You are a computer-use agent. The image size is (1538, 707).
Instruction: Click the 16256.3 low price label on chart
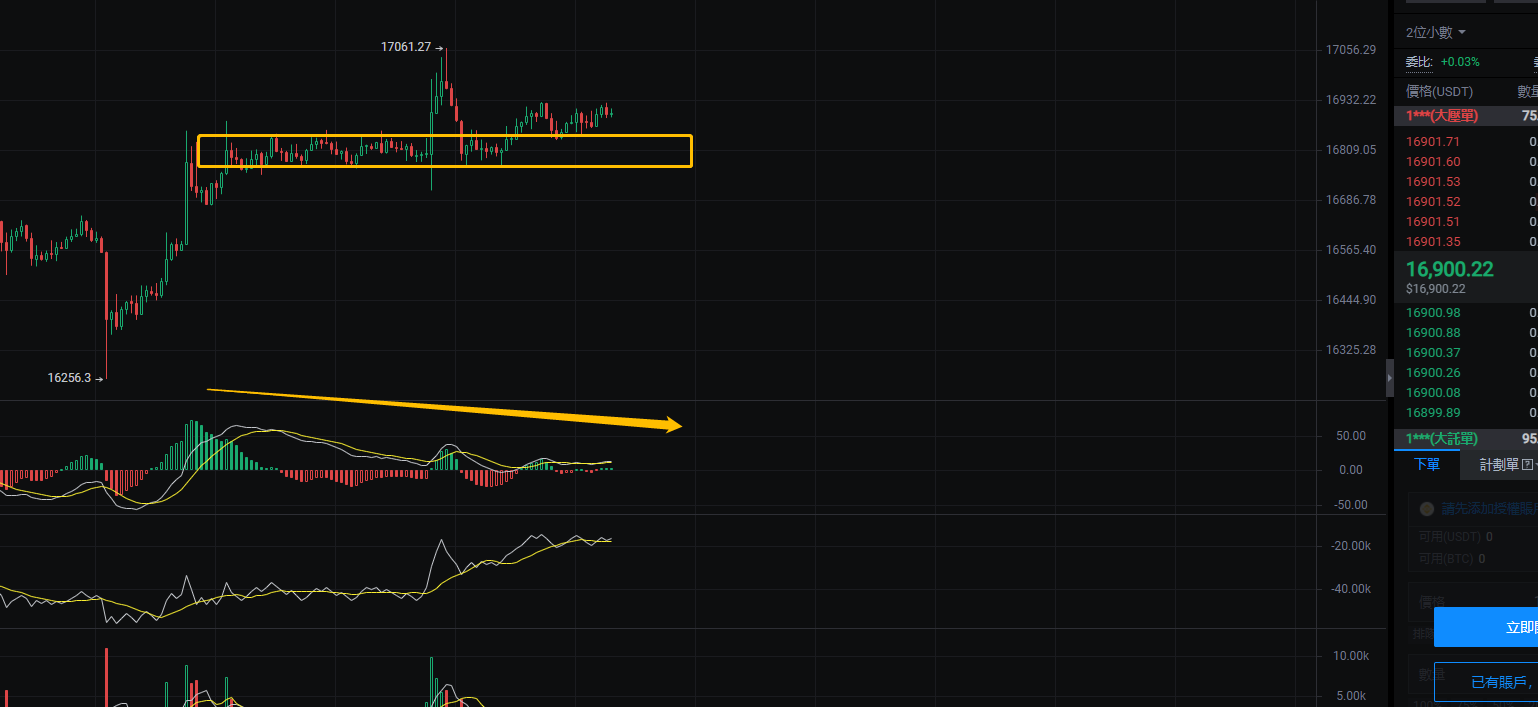[69, 378]
